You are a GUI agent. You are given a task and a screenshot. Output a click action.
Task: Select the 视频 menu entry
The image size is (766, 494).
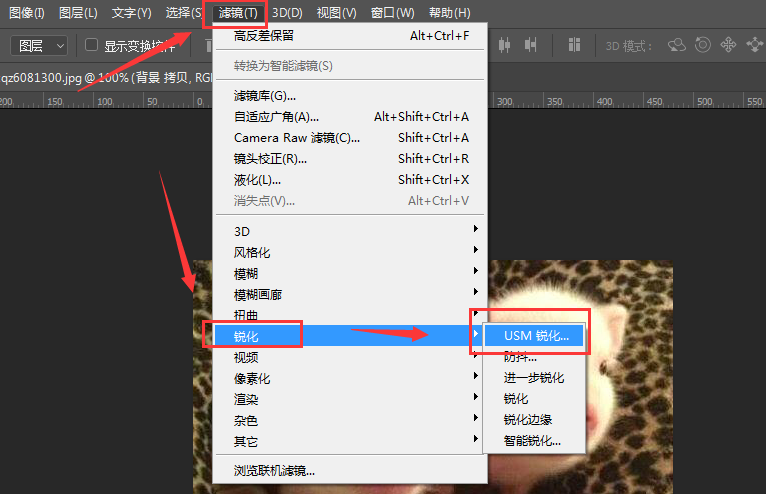350,357
